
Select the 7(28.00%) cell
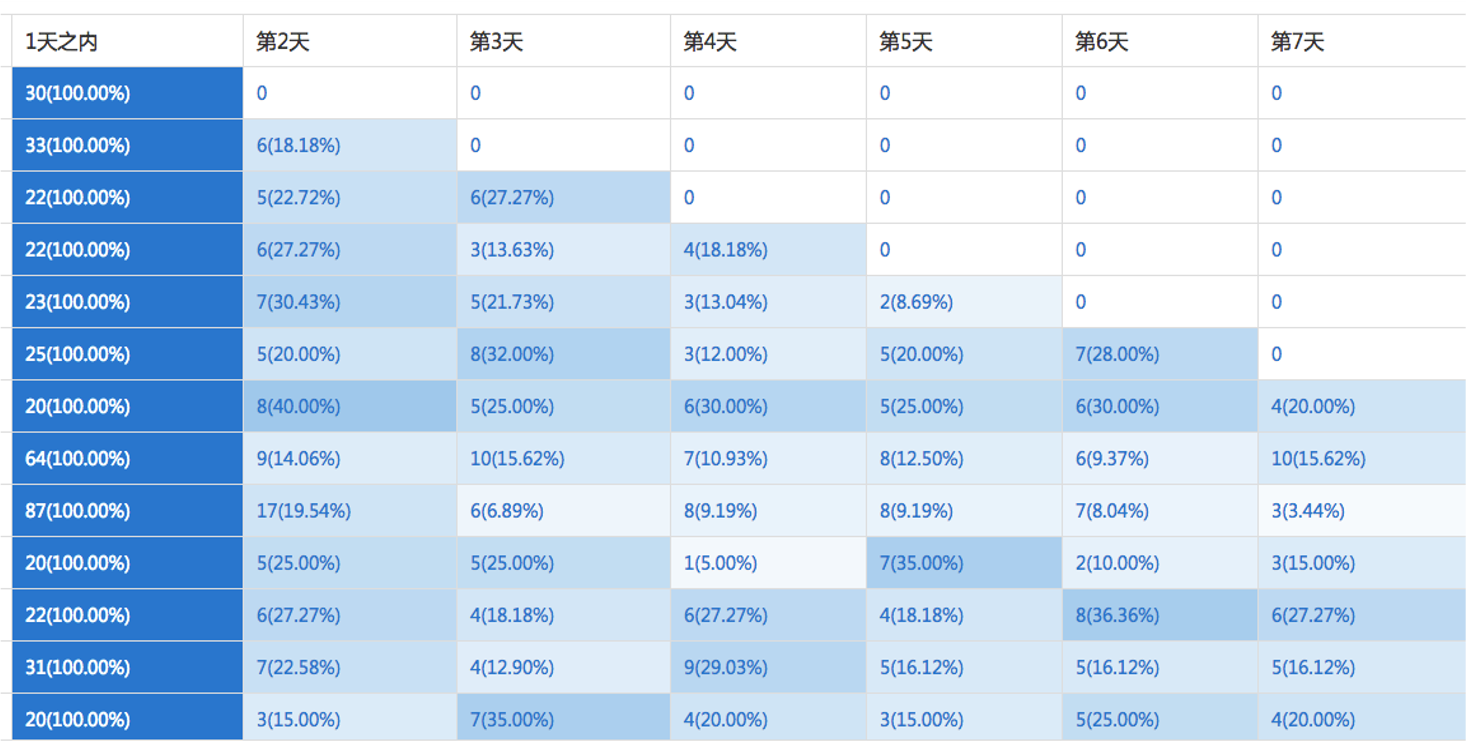pyautogui.click(x=1117, y=355)
